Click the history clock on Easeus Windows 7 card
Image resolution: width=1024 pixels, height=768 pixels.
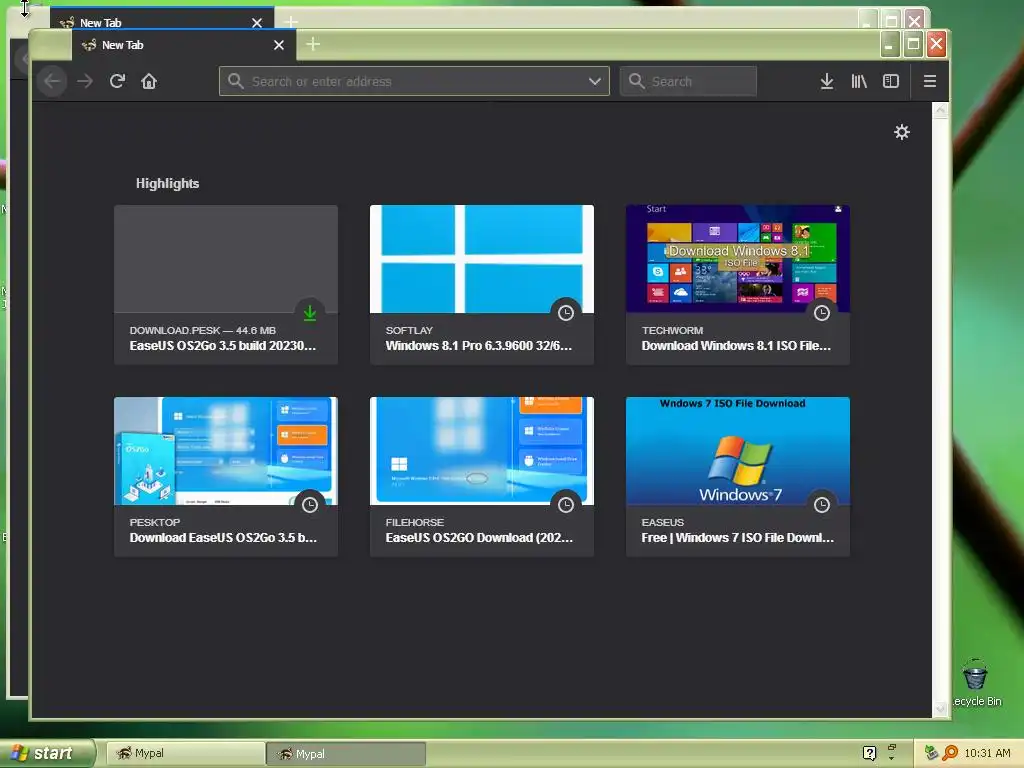tap(822, 505)
